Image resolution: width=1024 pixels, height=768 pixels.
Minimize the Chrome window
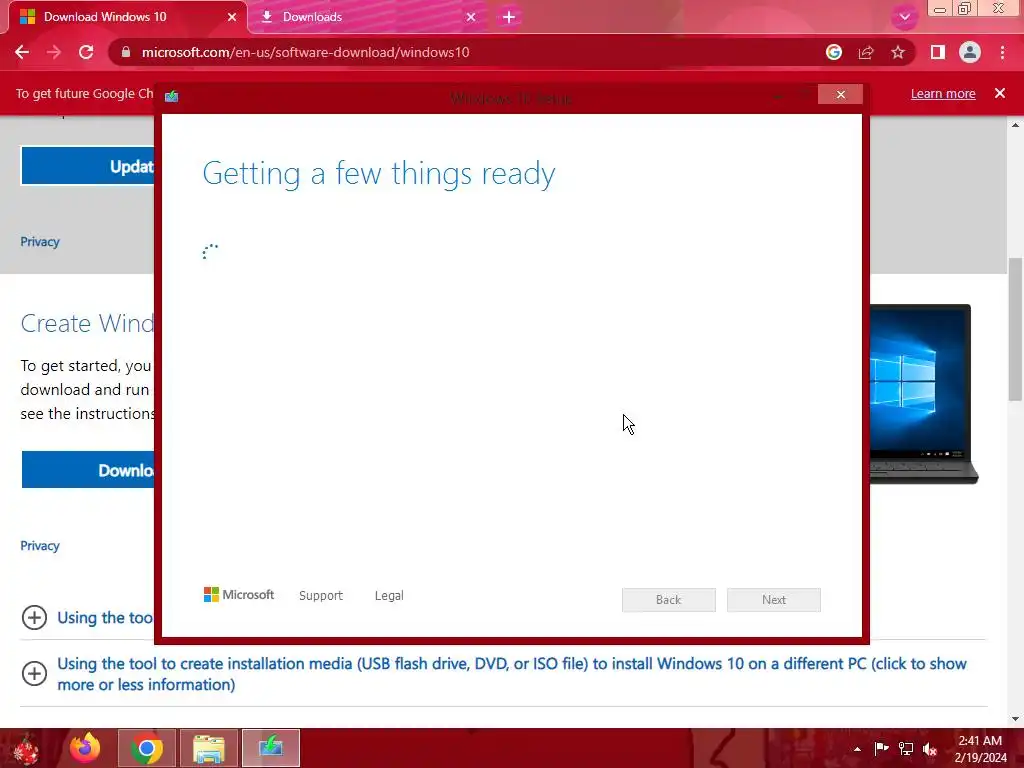940,9
